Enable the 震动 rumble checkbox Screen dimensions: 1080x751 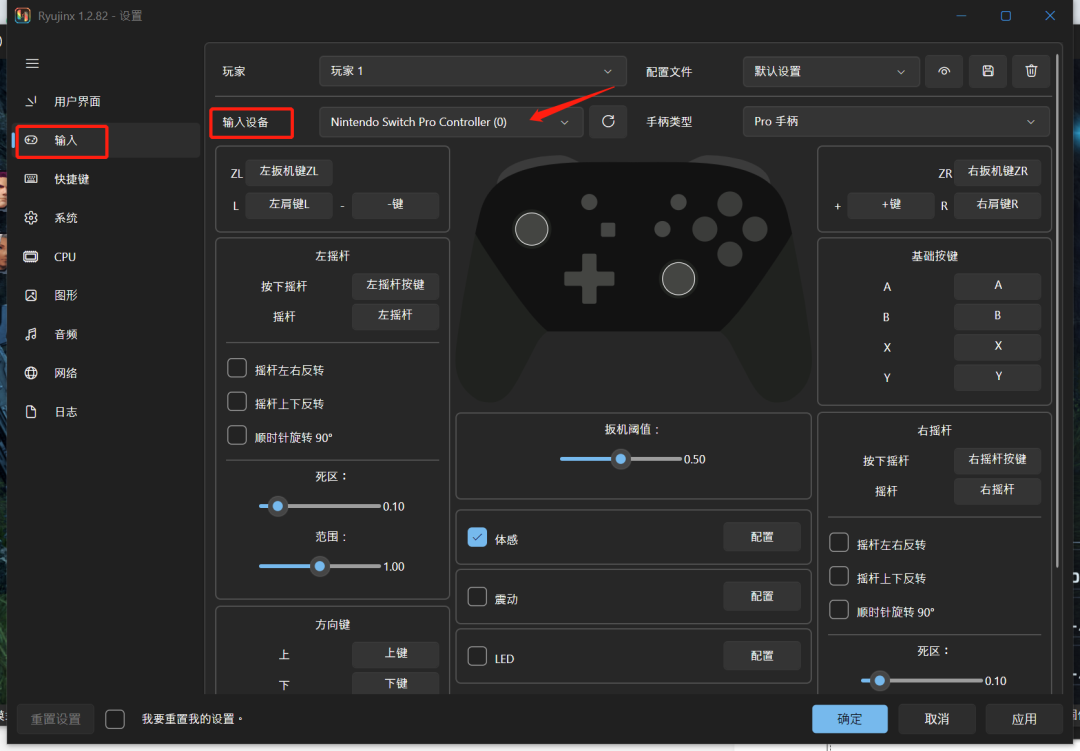(x=477, y=597)
